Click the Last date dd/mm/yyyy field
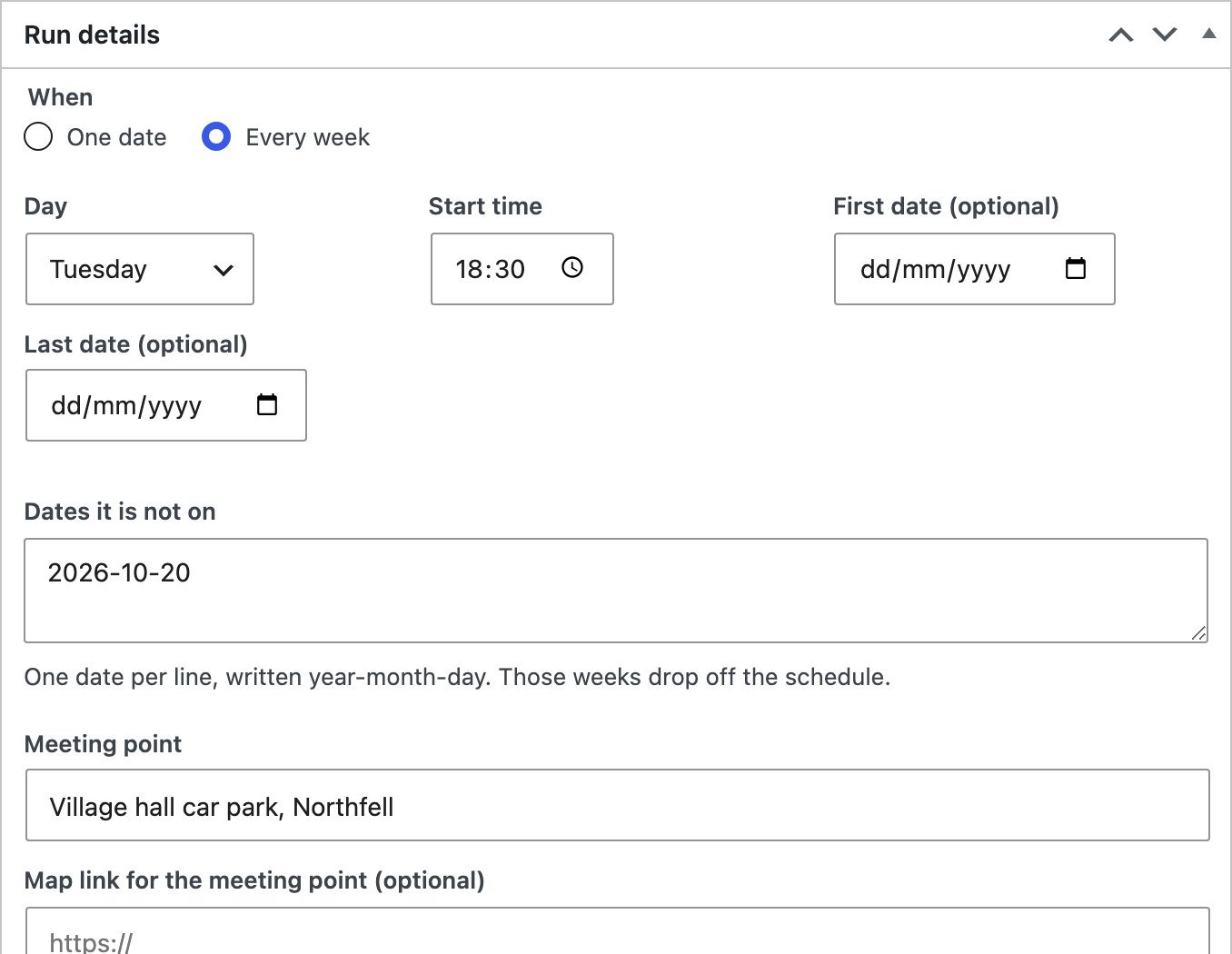 pos(166,405)
